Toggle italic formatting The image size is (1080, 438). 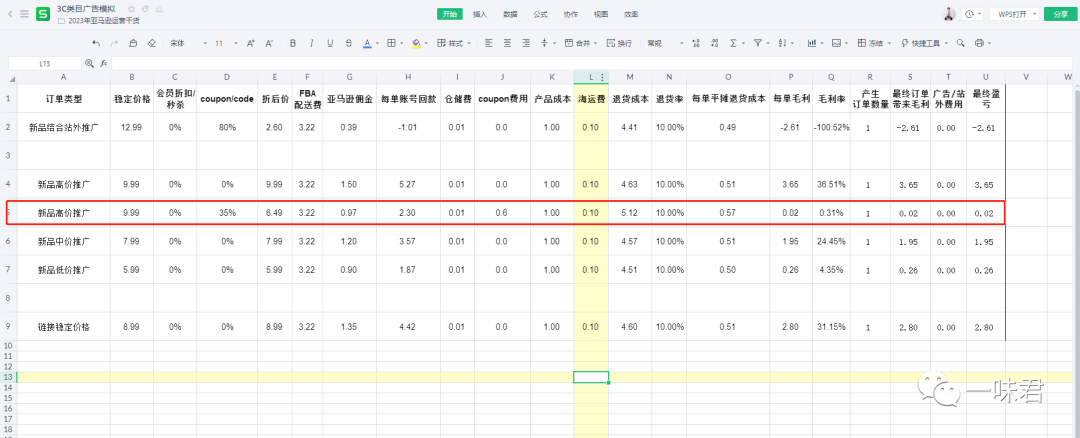312,44
